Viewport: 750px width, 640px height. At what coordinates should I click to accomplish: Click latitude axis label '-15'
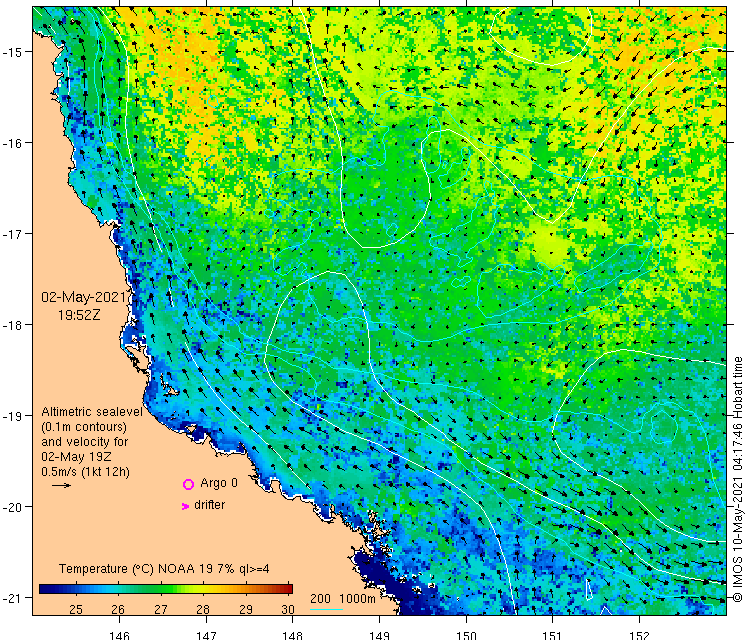[x=12, y=52]
